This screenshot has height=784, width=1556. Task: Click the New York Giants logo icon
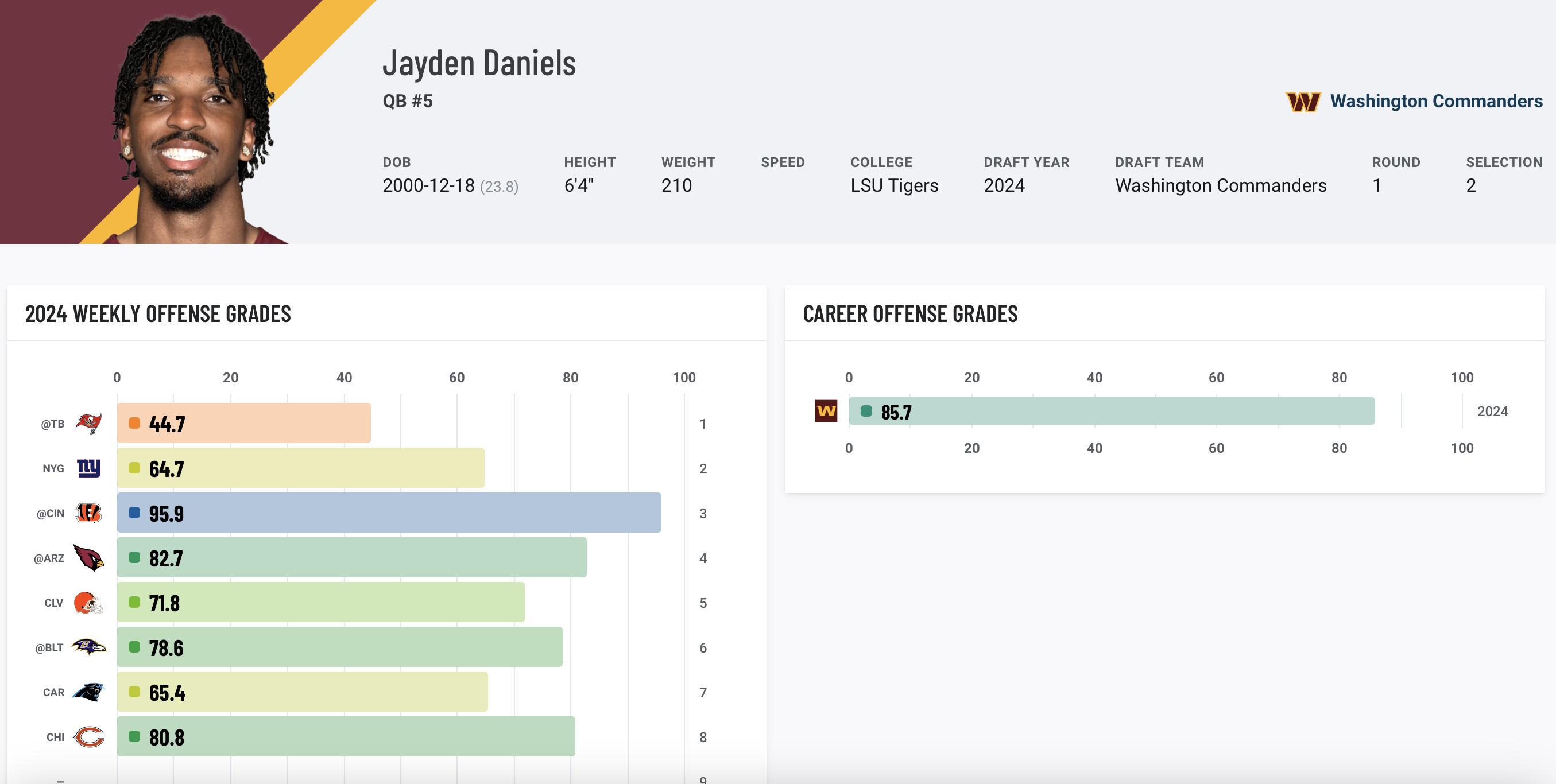89,468
